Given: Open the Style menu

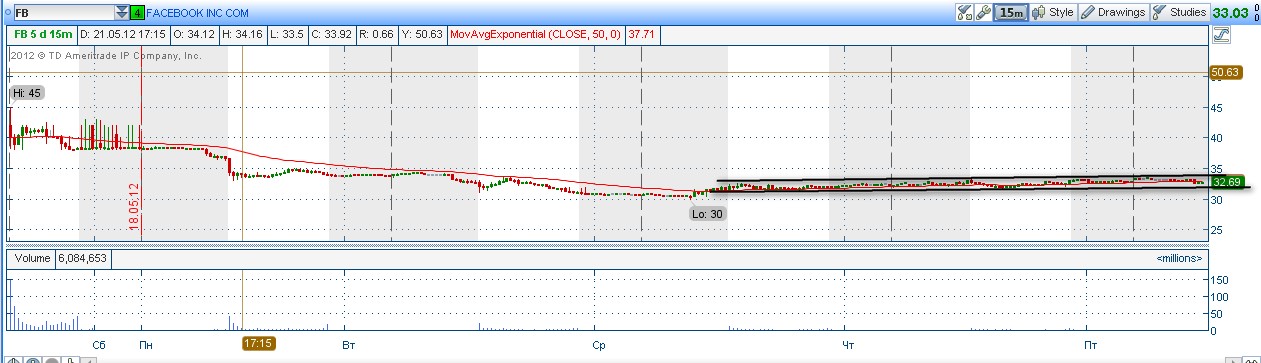Looking at the screenshot, I should (1052, 13).
